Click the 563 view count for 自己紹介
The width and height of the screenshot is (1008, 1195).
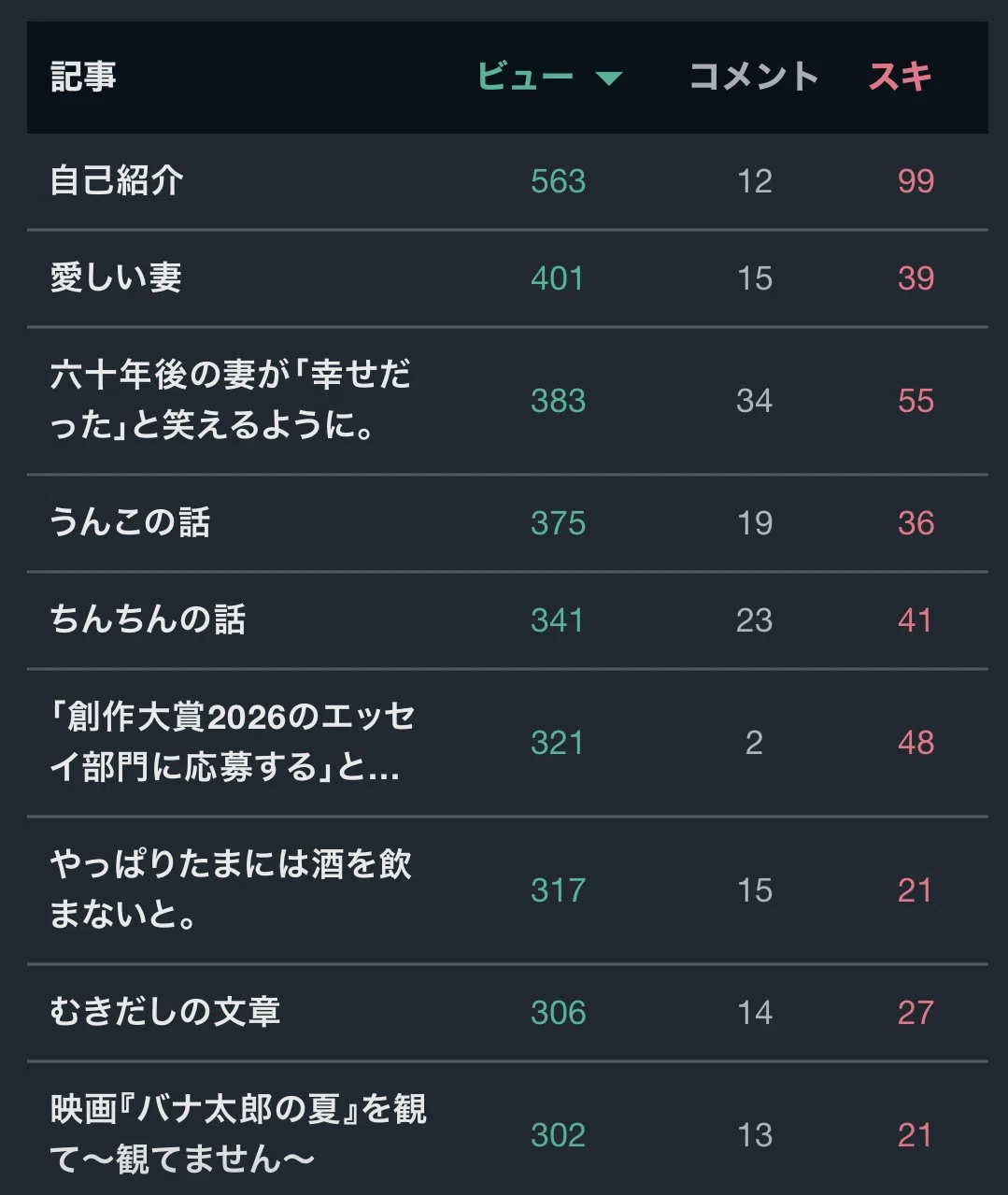coord(558,181)
